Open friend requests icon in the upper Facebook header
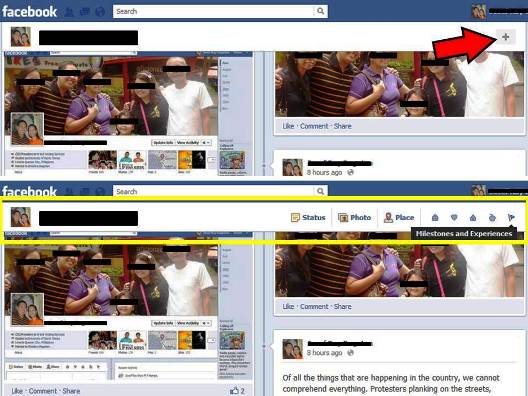Viewport: 528px width, 396px height. pos(69,12)
